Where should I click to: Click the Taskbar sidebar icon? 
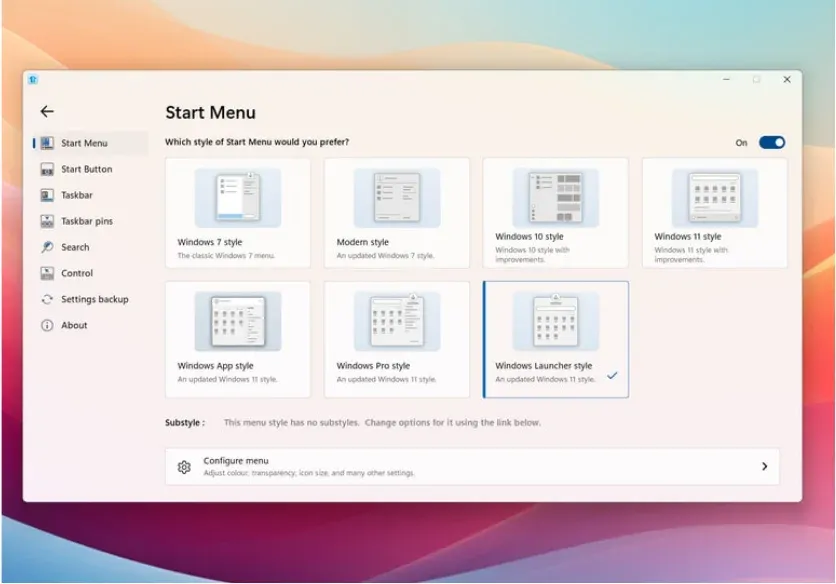(47, 195)
